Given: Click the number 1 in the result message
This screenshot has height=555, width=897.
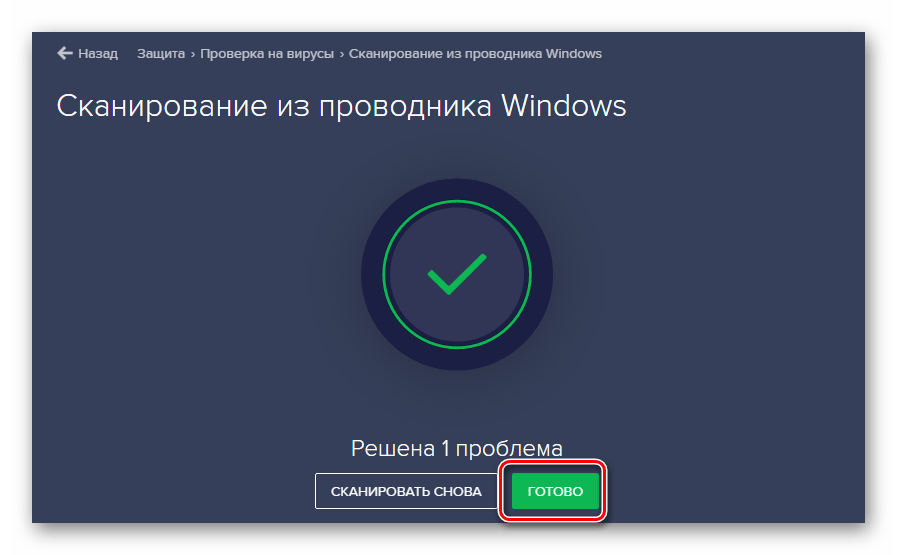Looking at the screenshot, I should pos(445,449).
